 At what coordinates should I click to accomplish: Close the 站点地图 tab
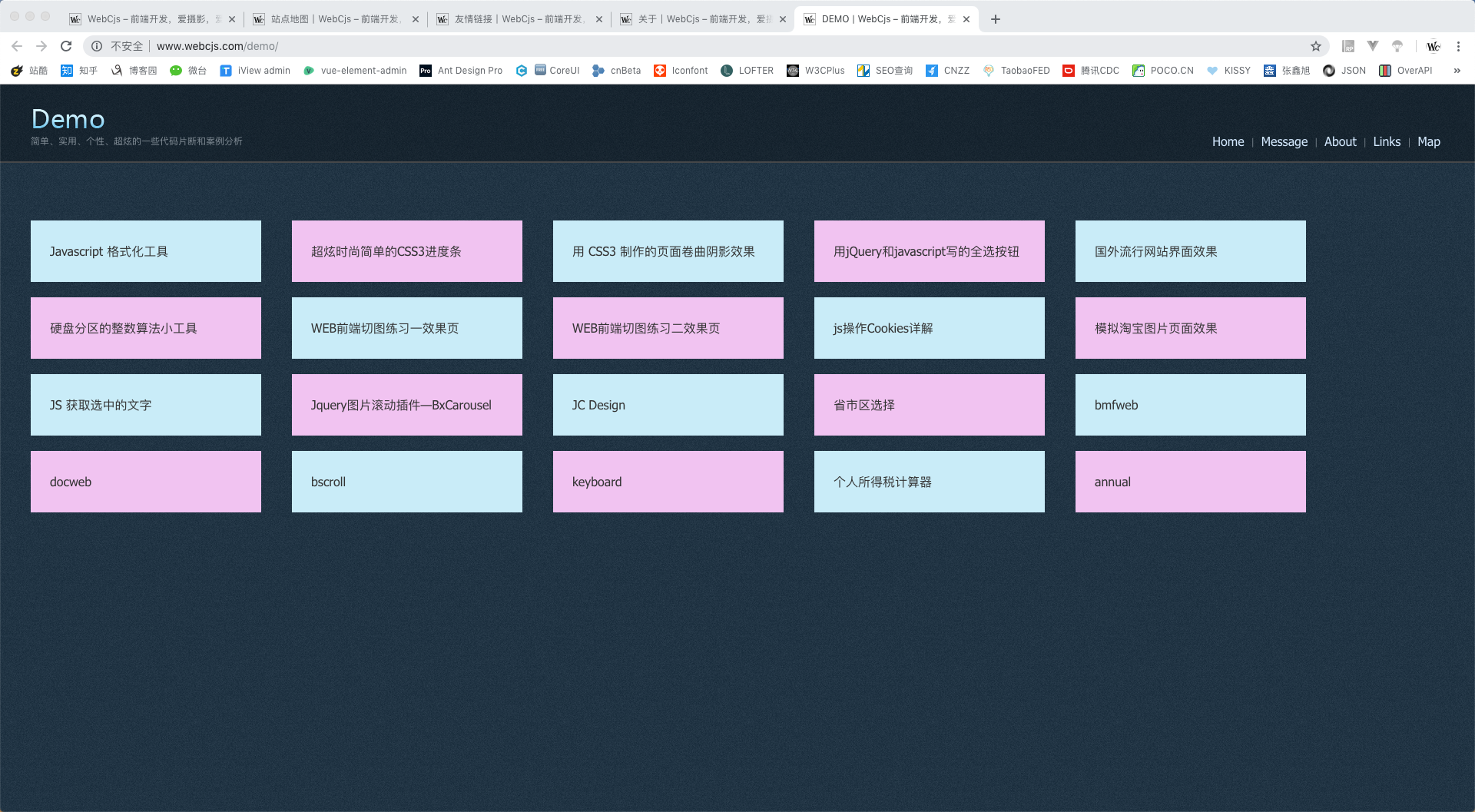tap(416, 19)
